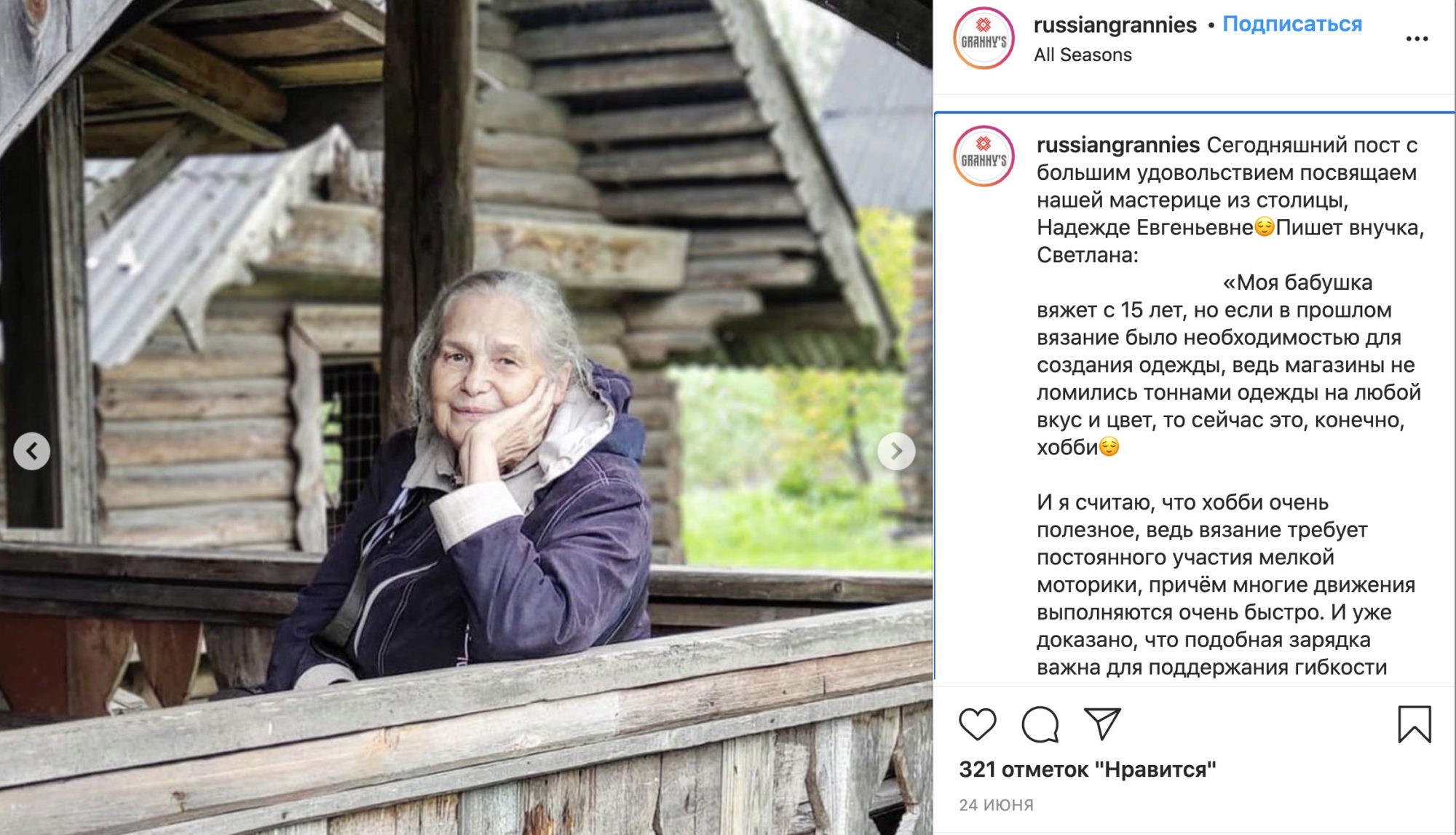Go to the previous photo arrow
This screenshot has width=1456, height=835.
click(32, 451)
